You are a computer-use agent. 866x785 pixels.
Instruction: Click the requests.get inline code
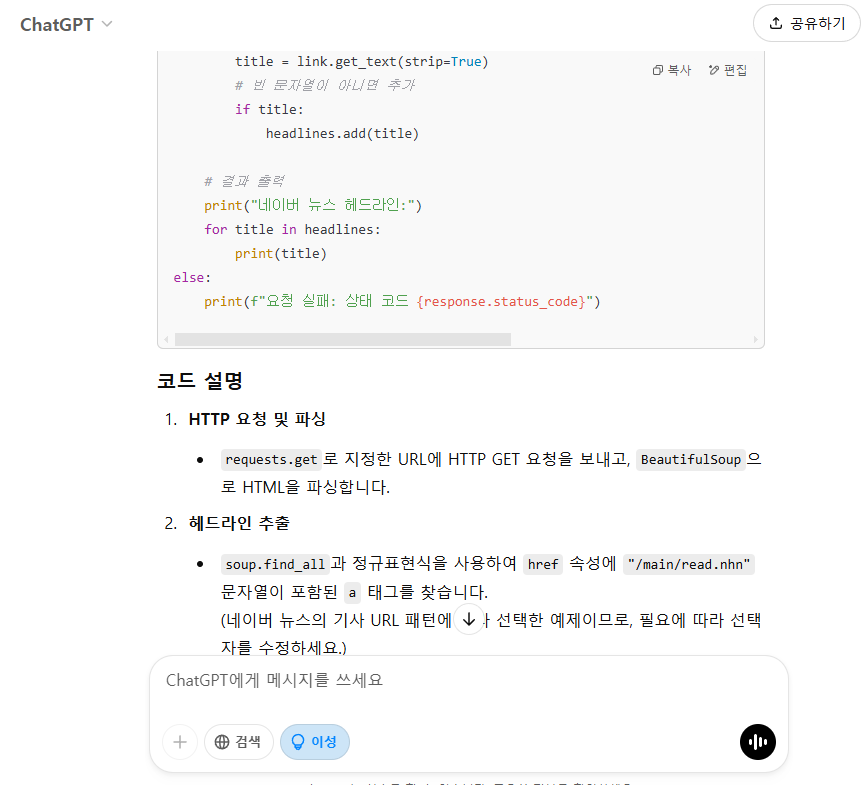pyautogui.click(x=271, y=460)
